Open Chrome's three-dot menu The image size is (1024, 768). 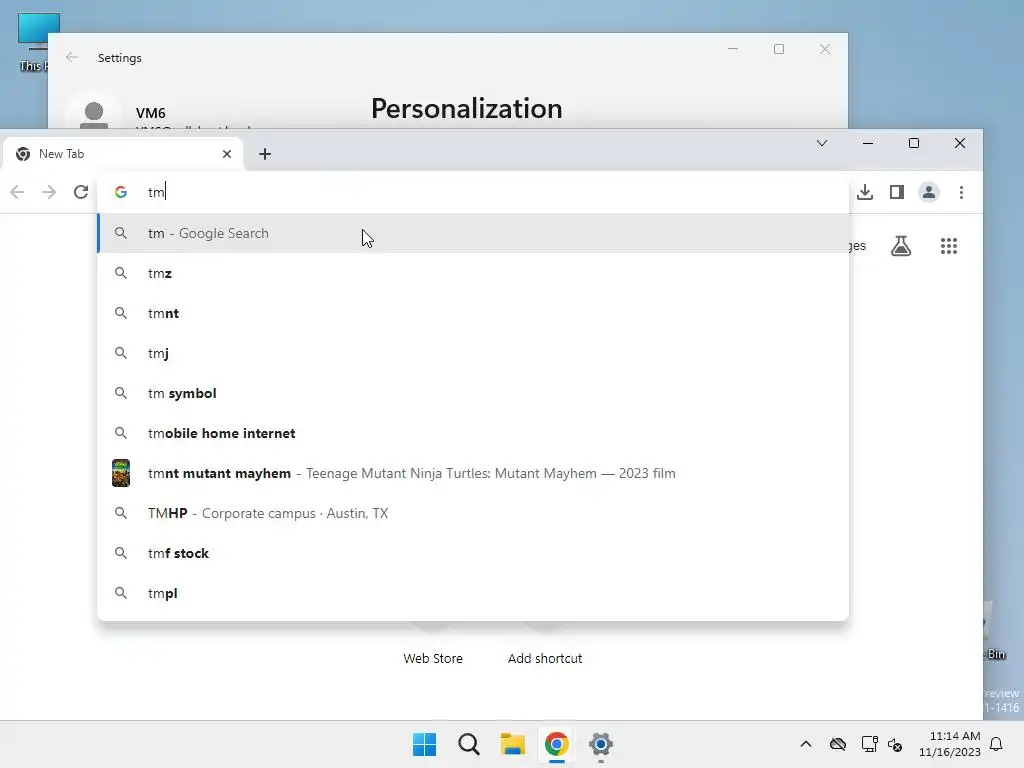[x=961, y=192]
